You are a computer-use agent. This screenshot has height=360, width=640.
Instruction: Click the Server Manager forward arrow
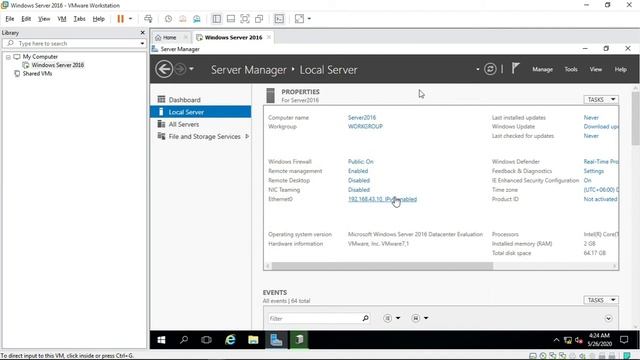click(x=180, y=69)
